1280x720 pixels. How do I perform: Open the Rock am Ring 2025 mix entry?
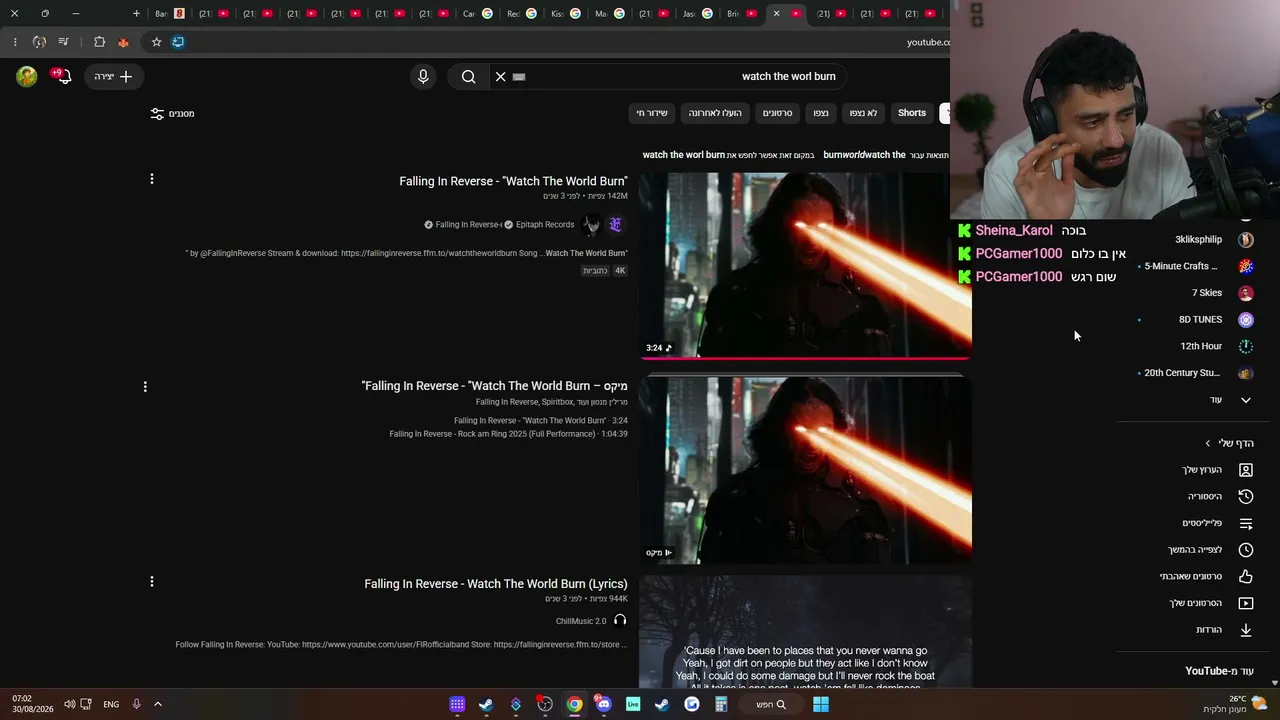click(x=509, y=434)
